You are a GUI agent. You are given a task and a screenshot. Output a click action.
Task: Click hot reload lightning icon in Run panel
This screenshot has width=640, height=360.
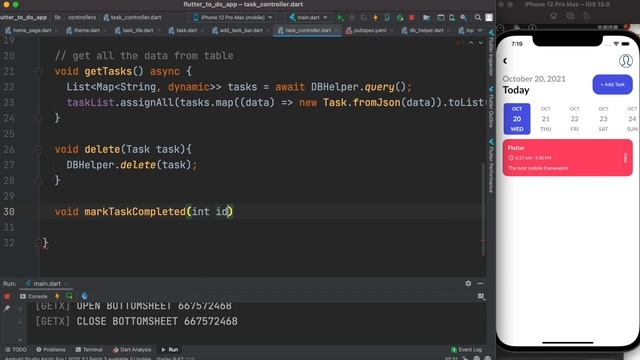(x=57, y=296)
